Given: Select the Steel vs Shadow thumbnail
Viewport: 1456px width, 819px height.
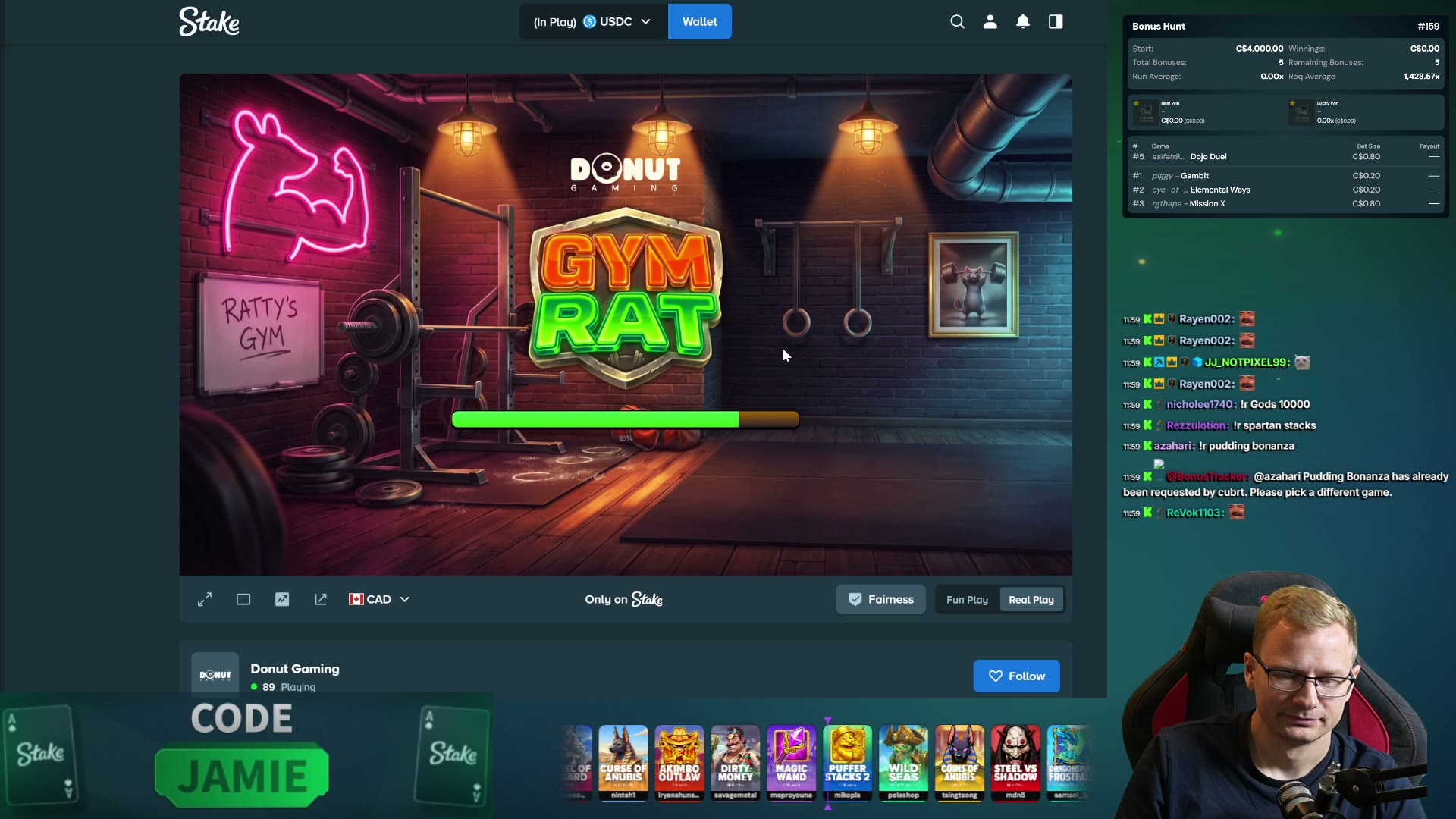Looking at the screenshot, I should [x=1015, y=763].
